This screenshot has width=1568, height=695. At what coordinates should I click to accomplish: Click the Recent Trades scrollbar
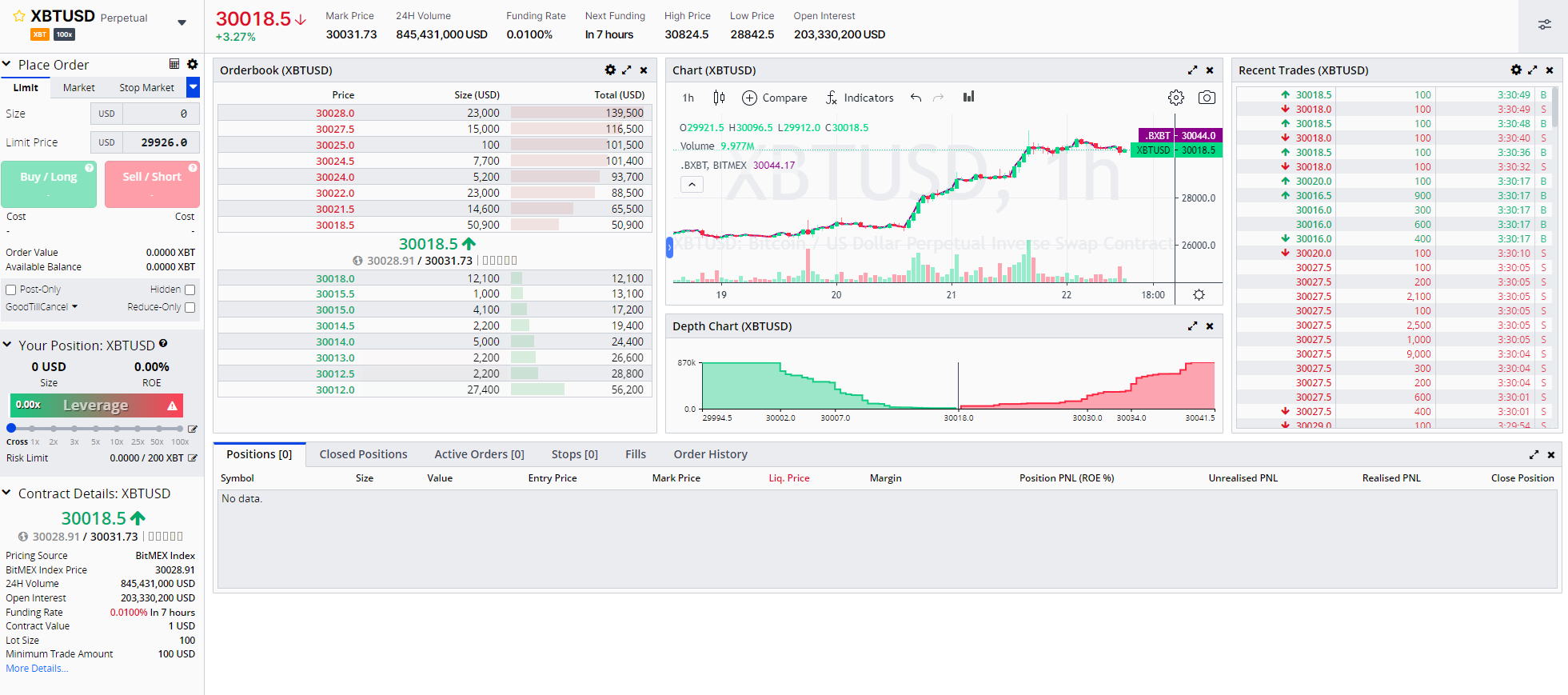point(1555,108)
